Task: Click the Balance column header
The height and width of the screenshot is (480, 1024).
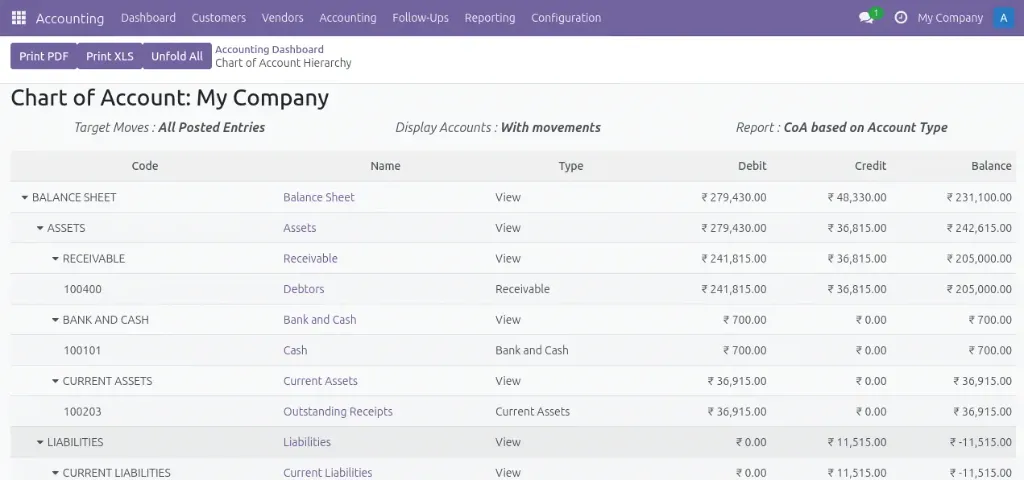Action: tap(991, 166)
